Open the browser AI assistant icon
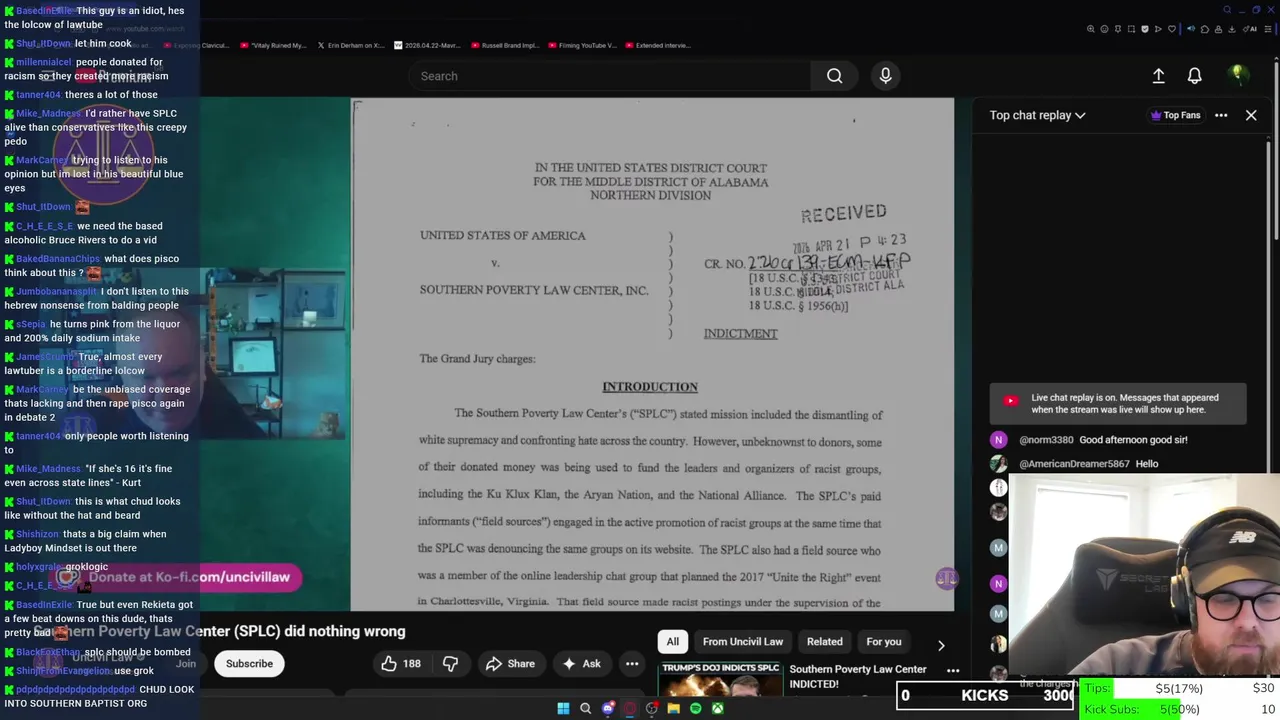The image size is (1280, 720). point(1250,29)
